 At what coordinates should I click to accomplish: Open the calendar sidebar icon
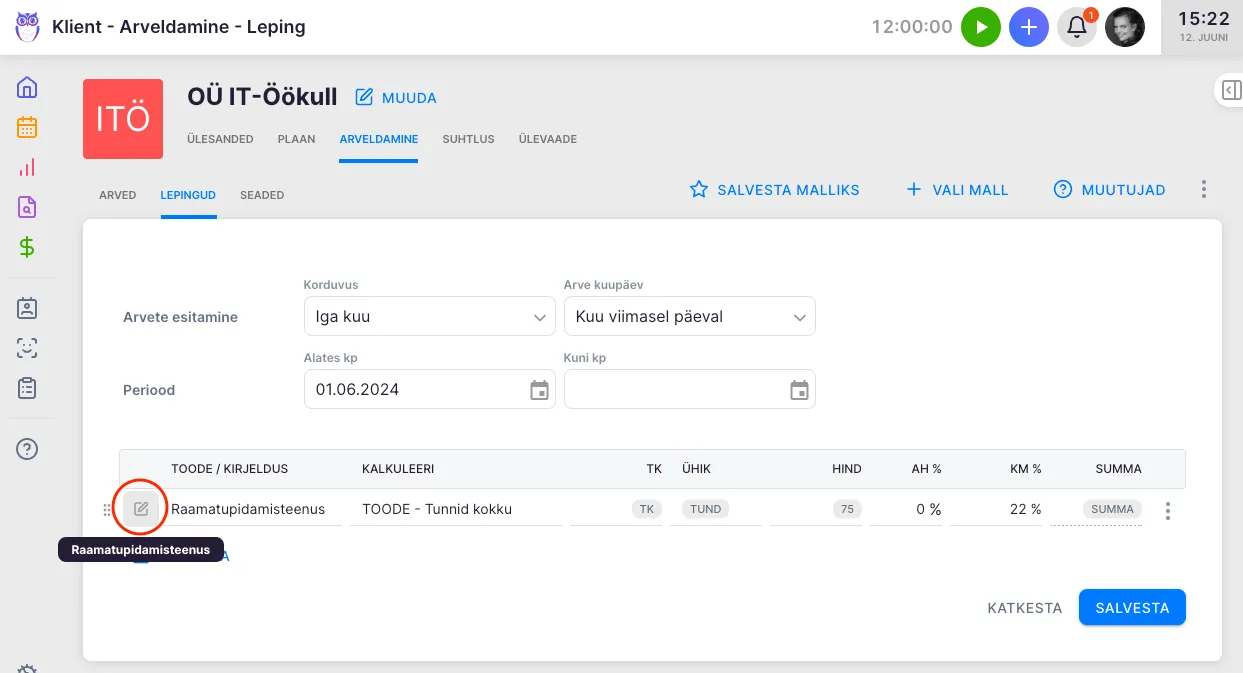tap(27, 127)
